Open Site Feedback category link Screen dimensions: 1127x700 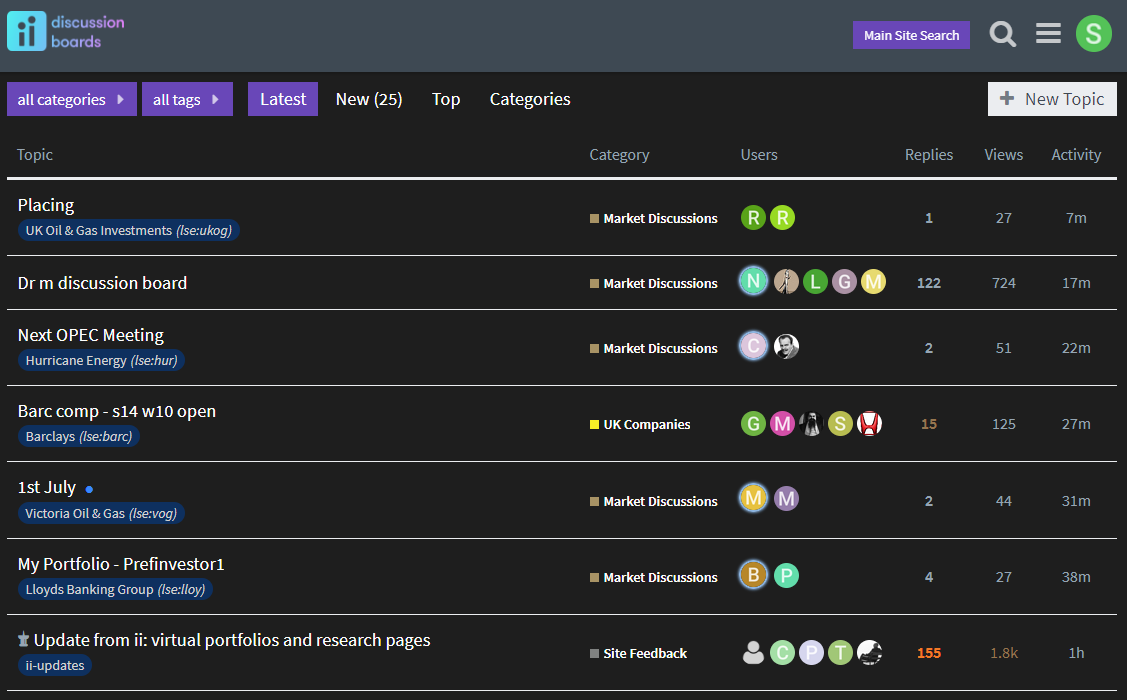(x=638, y=653)
